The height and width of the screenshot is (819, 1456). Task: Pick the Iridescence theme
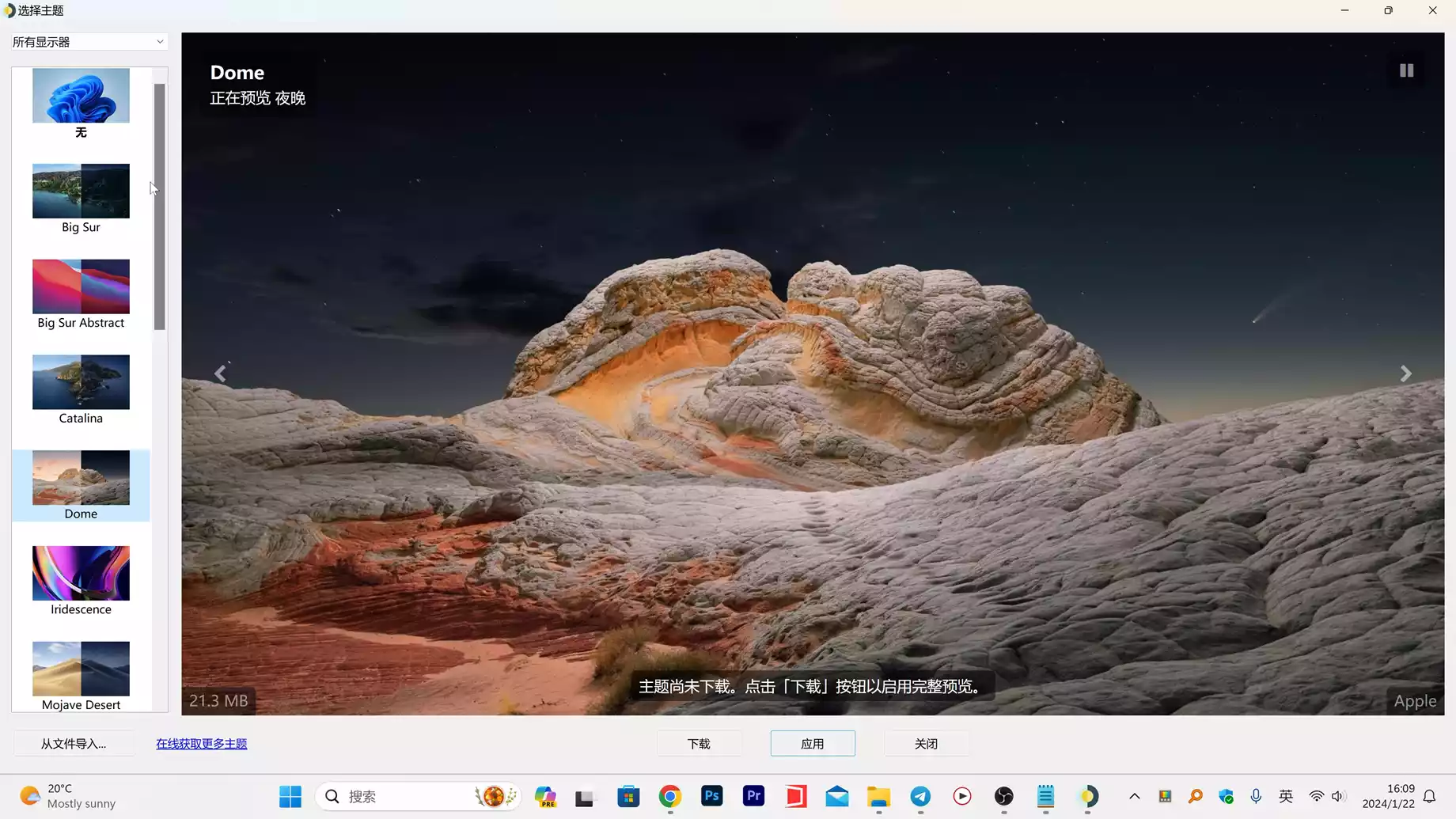pyautogui.click(x=81, y=574)
